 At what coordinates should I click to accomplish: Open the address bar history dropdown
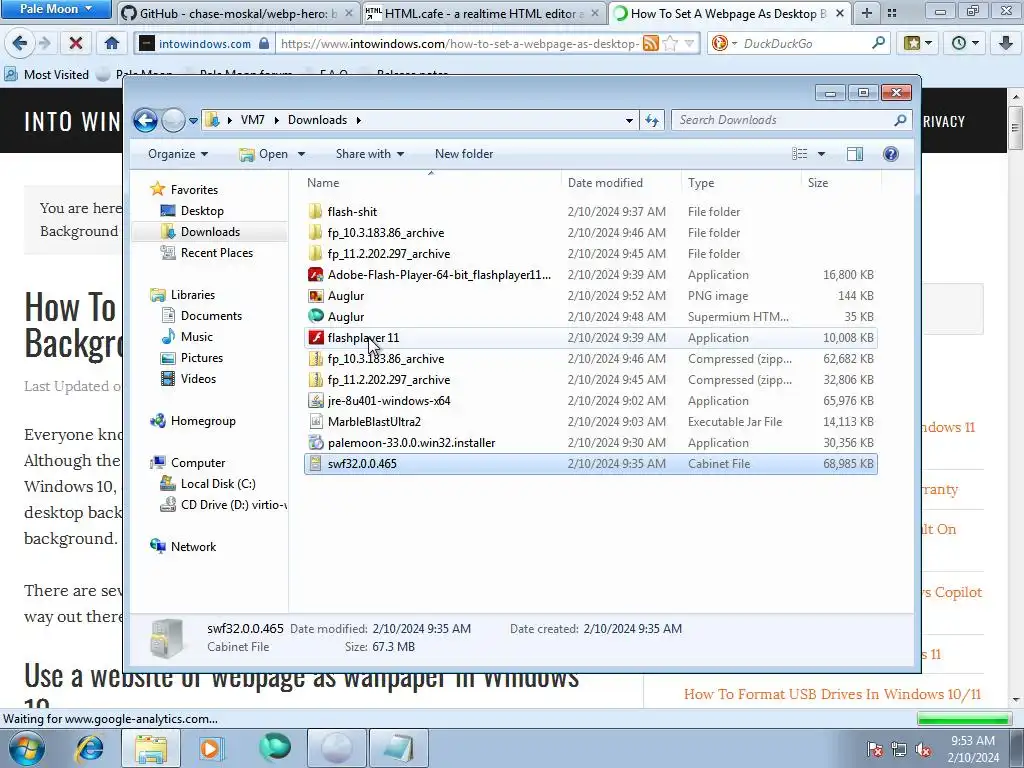coord(629,121)
